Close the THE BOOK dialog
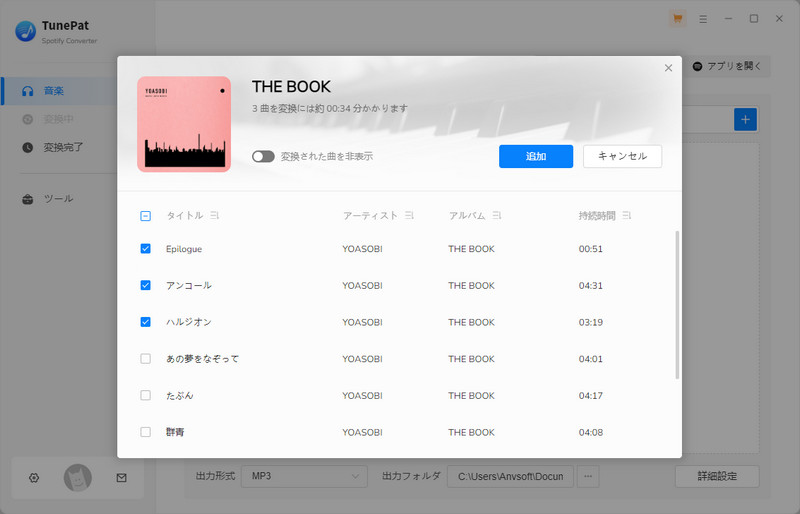This screenshot has height=514, width=800. coord(668,68)
